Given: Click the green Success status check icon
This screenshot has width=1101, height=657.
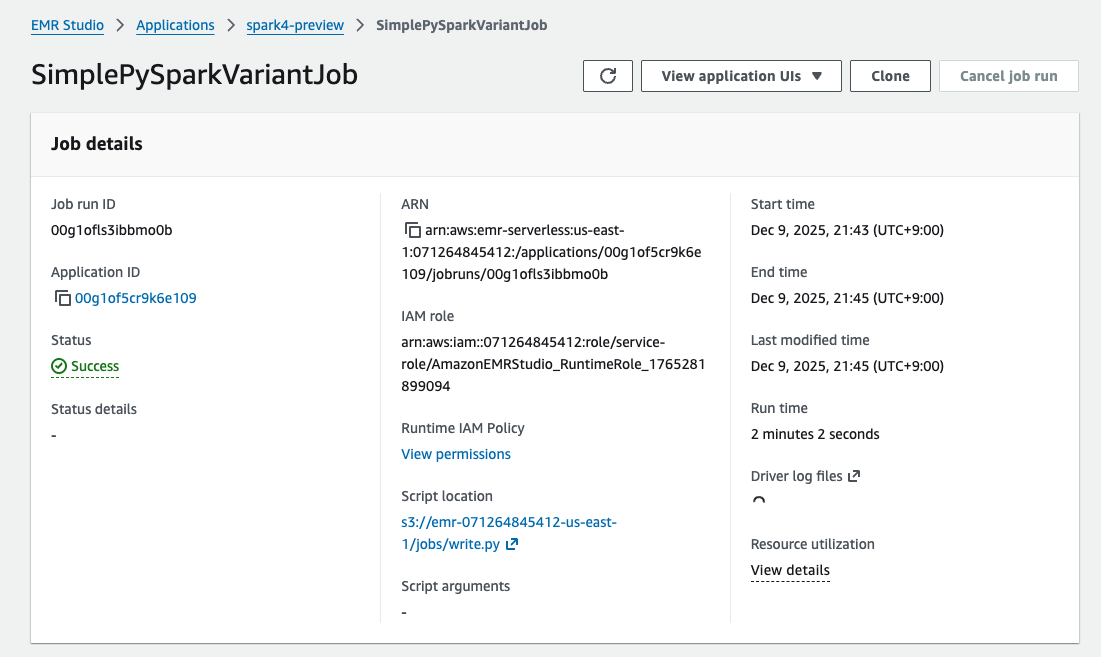Looking at the screenshot, I should (x=59, y=366).
